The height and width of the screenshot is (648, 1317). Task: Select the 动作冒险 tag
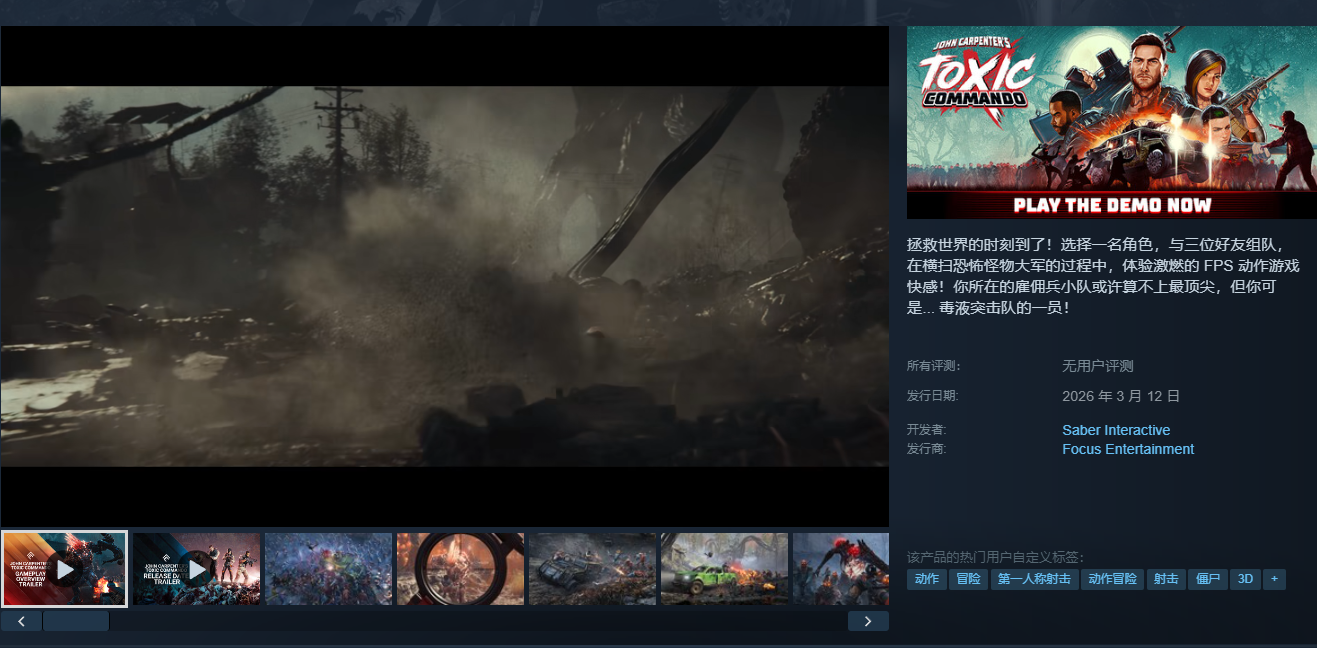click(1112, 579)
